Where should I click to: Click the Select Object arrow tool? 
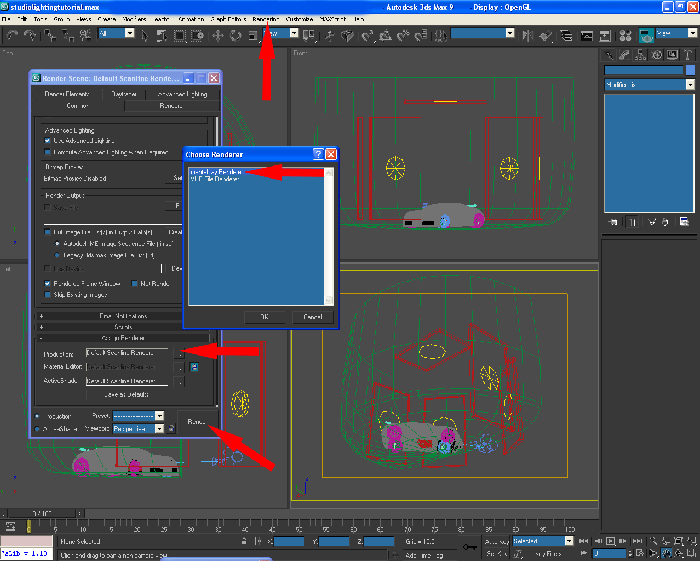(x=146, y=34)
